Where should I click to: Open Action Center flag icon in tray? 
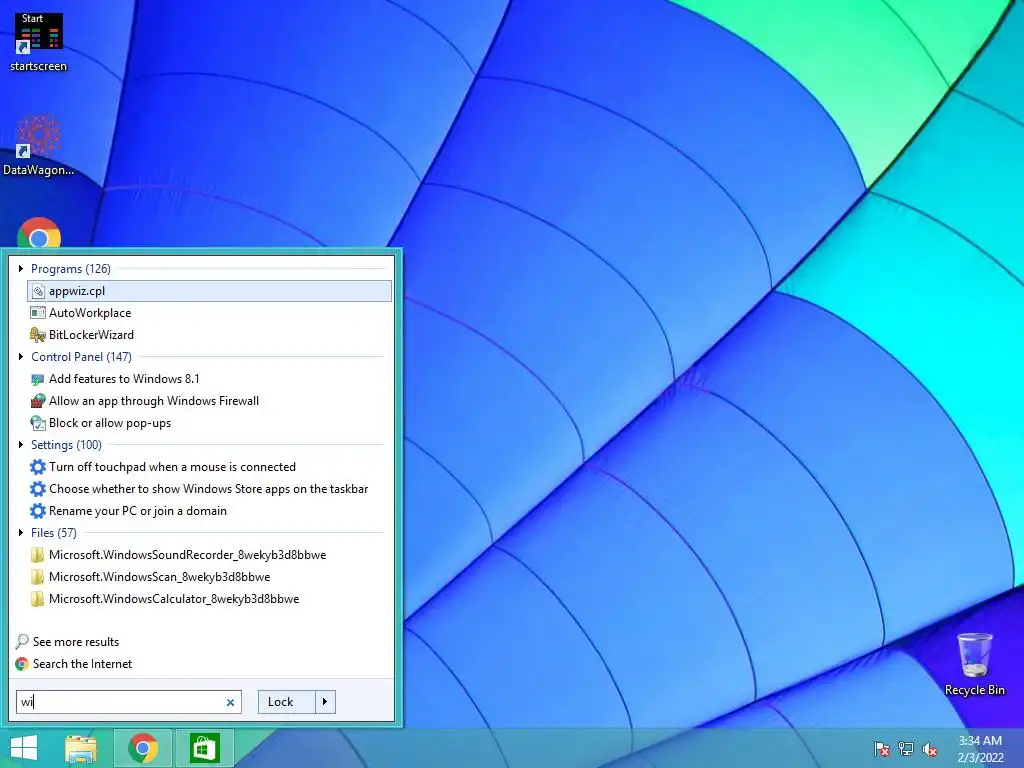coord(882,749)
